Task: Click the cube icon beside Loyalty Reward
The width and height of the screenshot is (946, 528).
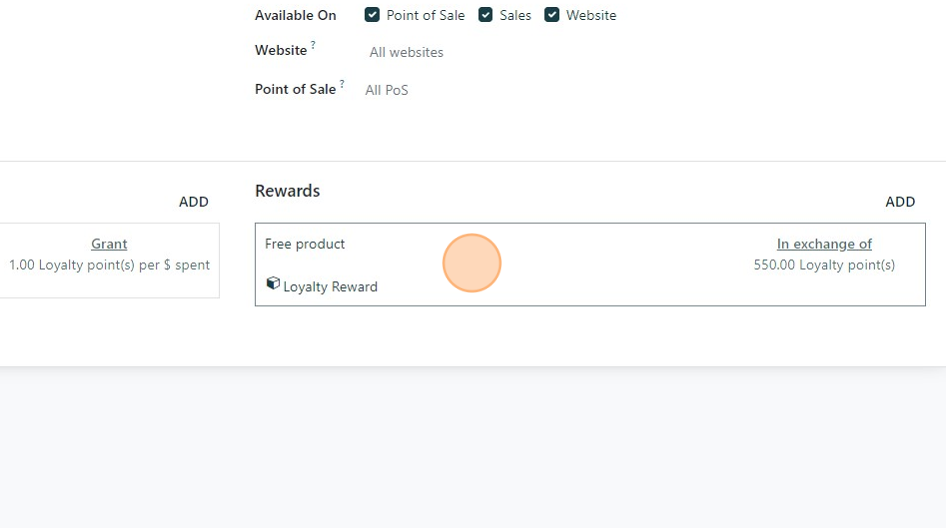Action: pos(273,284)
